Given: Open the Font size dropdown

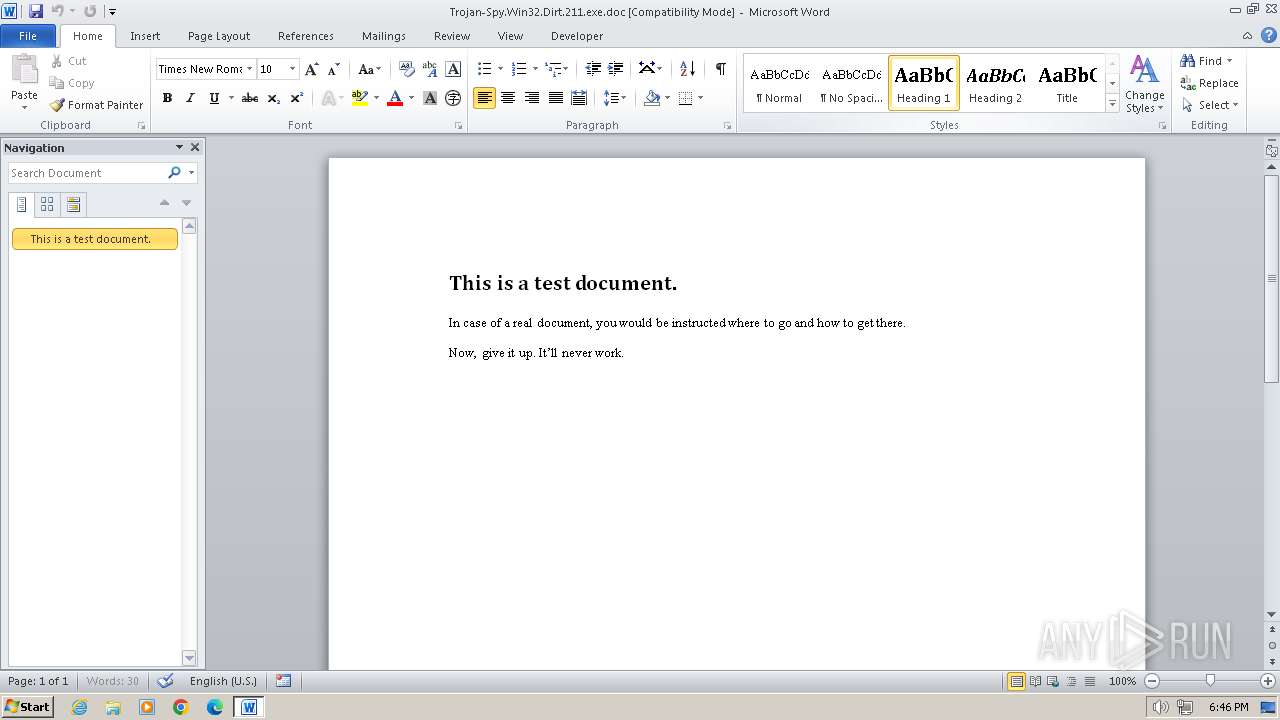Looking at the screenshot, I should (292, 69).
